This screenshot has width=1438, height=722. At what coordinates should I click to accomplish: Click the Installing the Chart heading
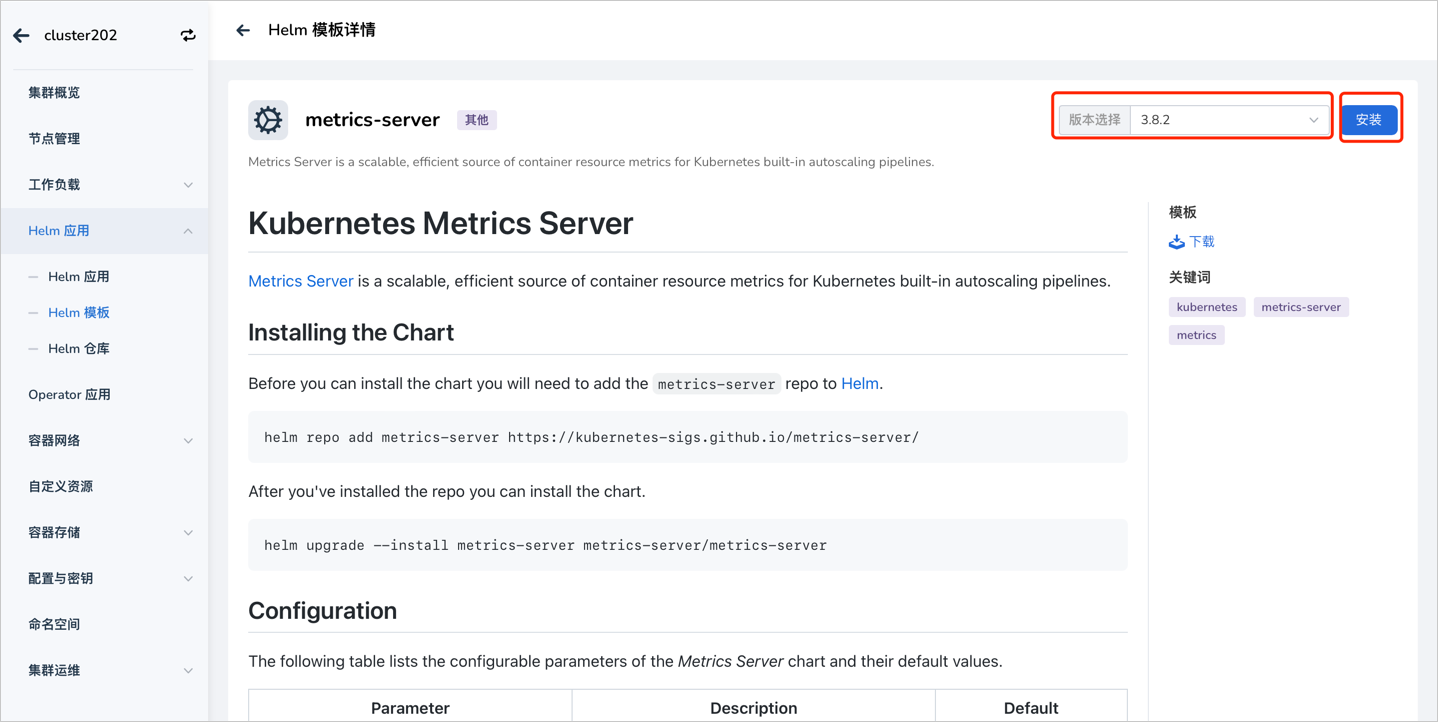351,333
